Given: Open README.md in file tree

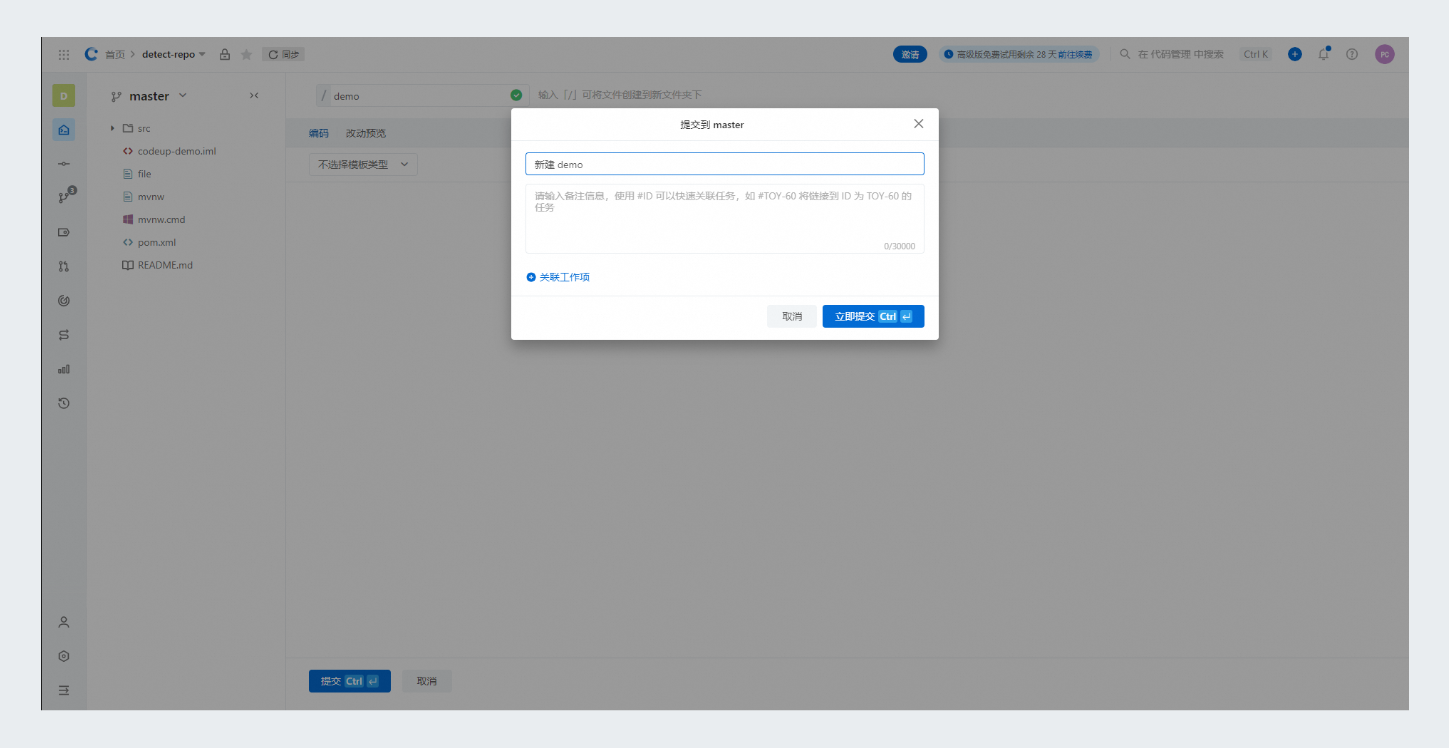Looking at the screenshot, I should pyautogui.click(x=157, y=266).
